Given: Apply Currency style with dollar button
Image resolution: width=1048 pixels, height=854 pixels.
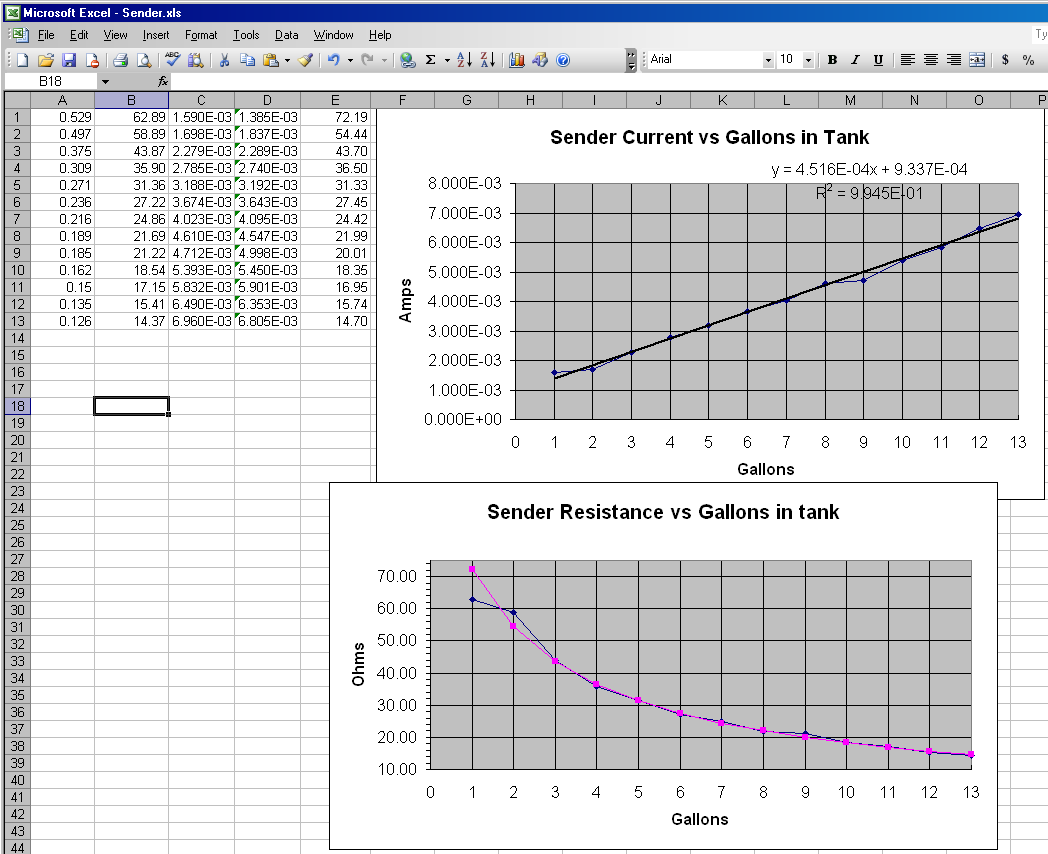Looking at the screenshot, I should tap(1005, 59).
